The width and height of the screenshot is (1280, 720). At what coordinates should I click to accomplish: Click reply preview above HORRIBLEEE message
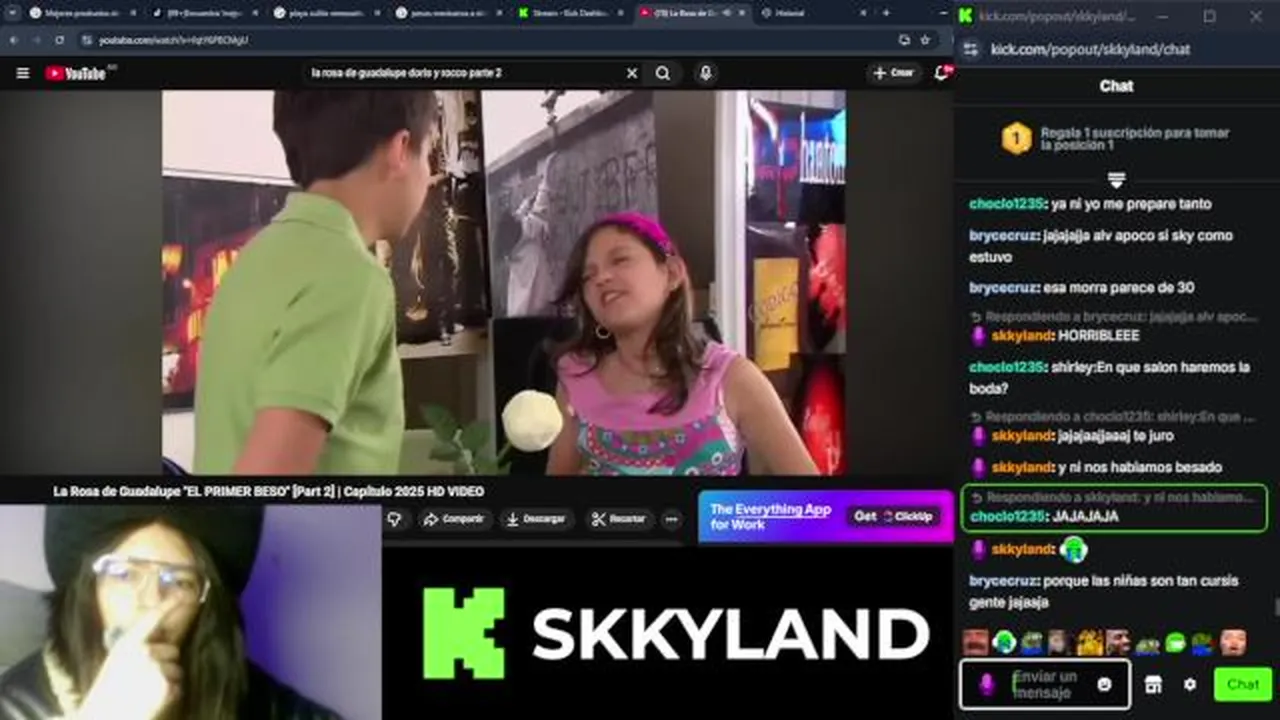[x=1113, y=316]
